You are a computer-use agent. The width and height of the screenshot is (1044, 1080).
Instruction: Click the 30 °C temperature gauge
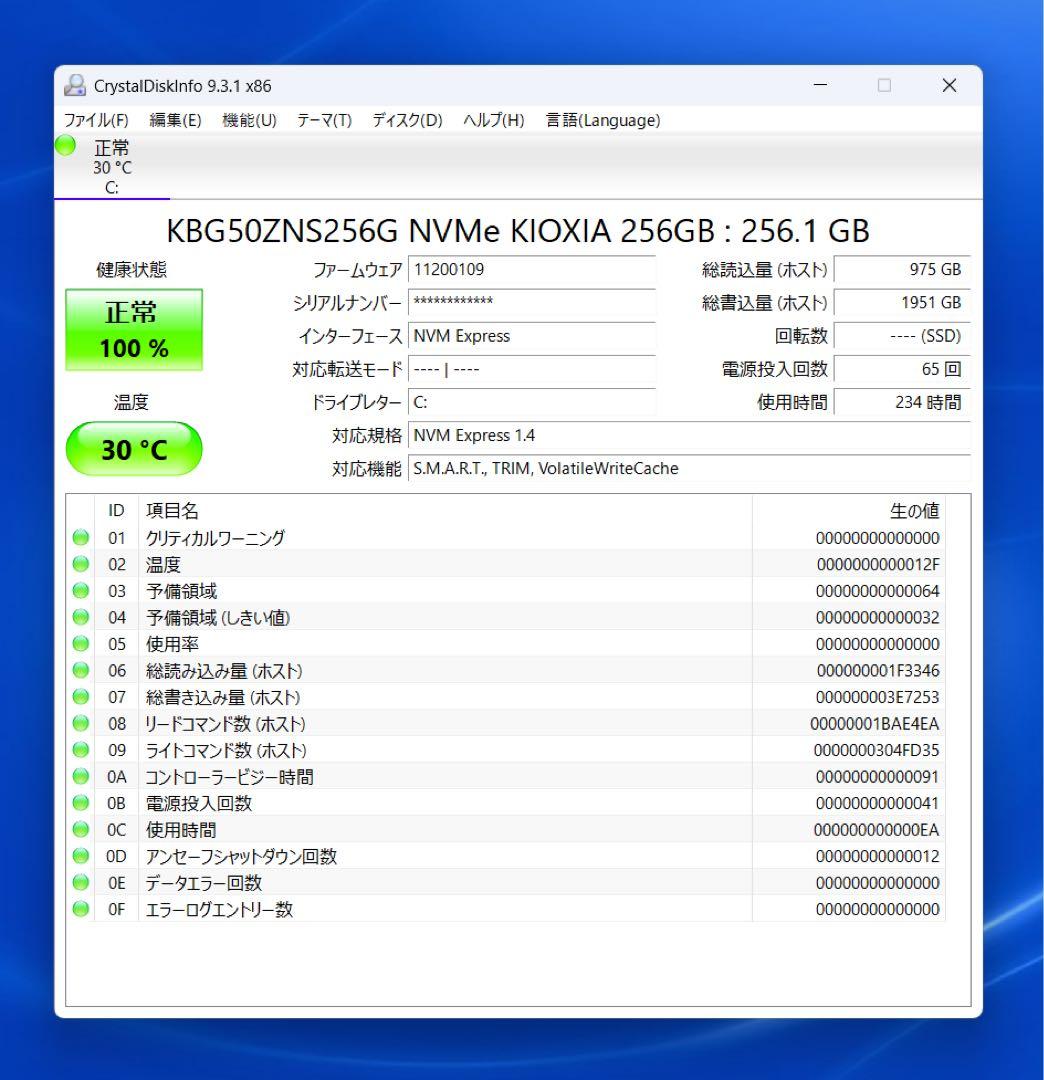pyautogui.click(x=134, y=448)
